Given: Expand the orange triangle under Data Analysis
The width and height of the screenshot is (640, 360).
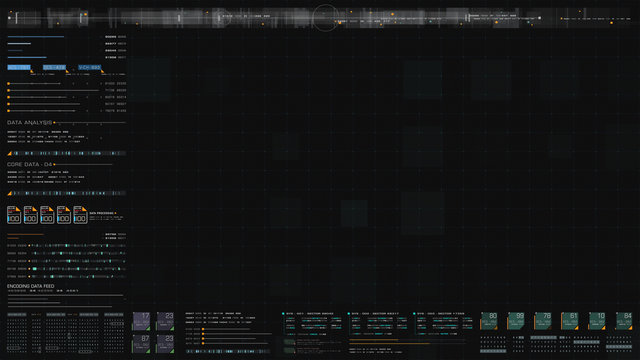Looking at the screenshot, I should pos(9,153).
